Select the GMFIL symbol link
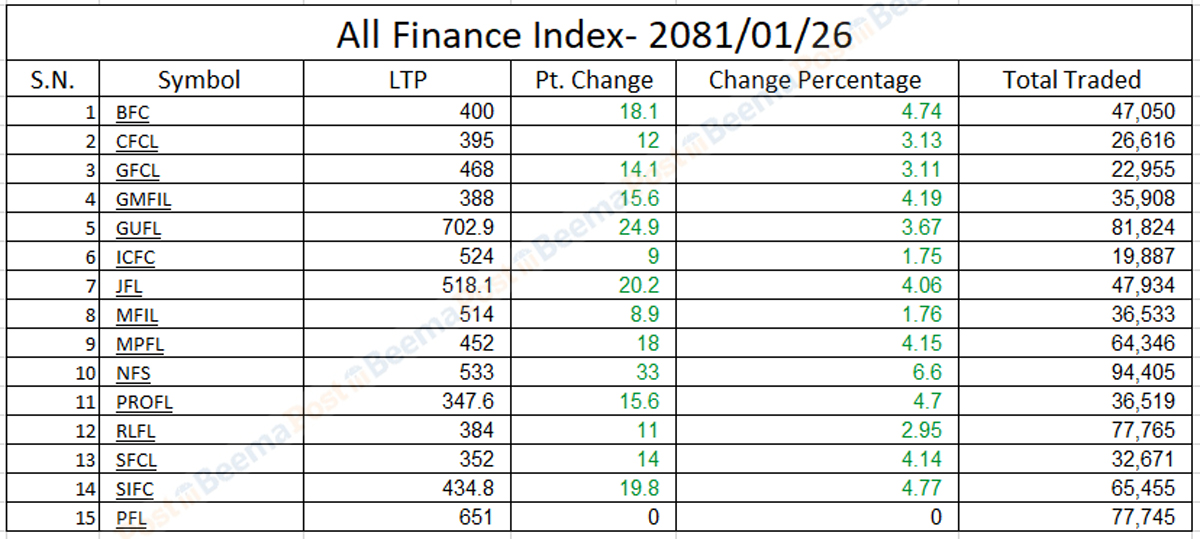This screenshot has height=539, width=1200. pyautogui.click(x=143, y=200)
